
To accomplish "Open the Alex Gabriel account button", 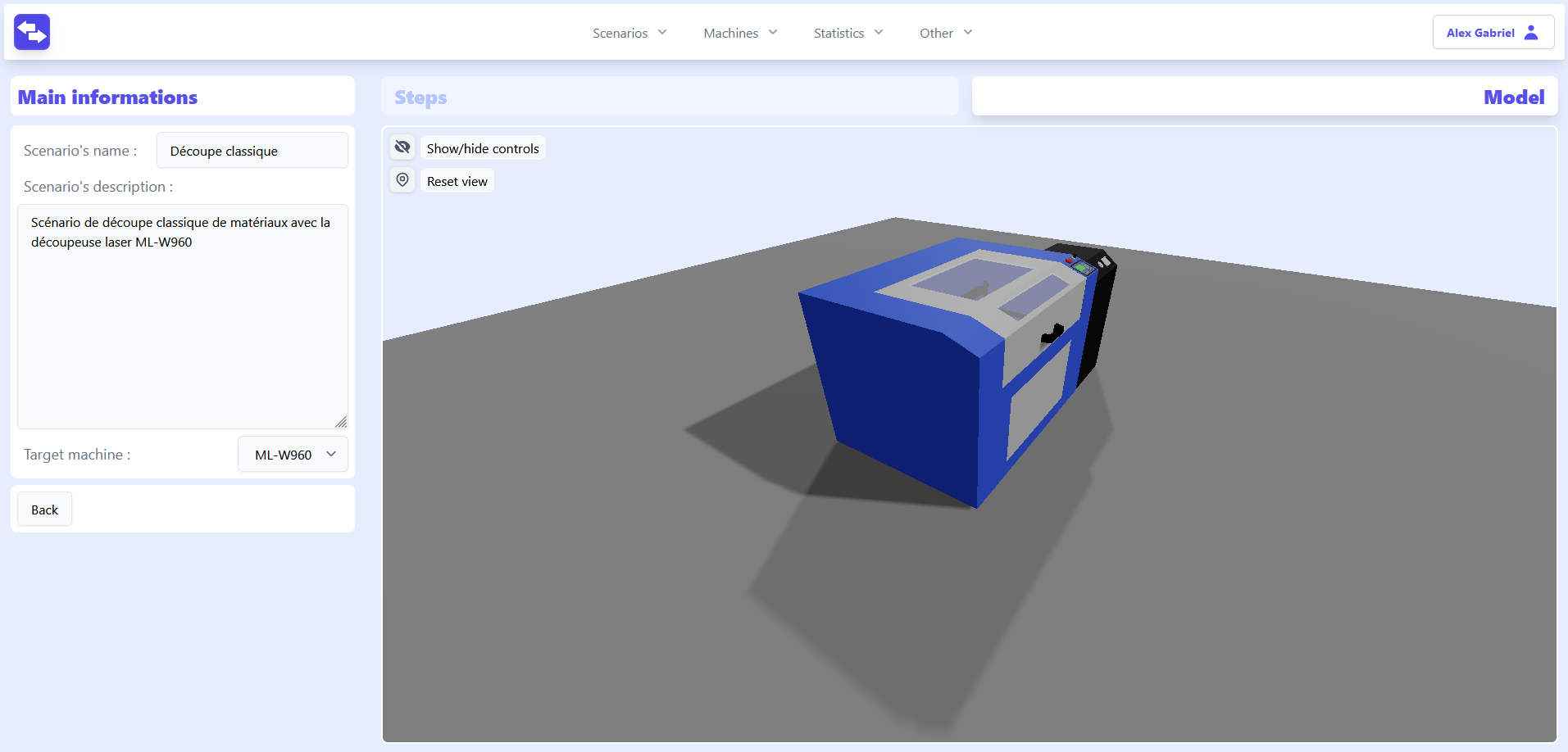I will point(1492,33).
